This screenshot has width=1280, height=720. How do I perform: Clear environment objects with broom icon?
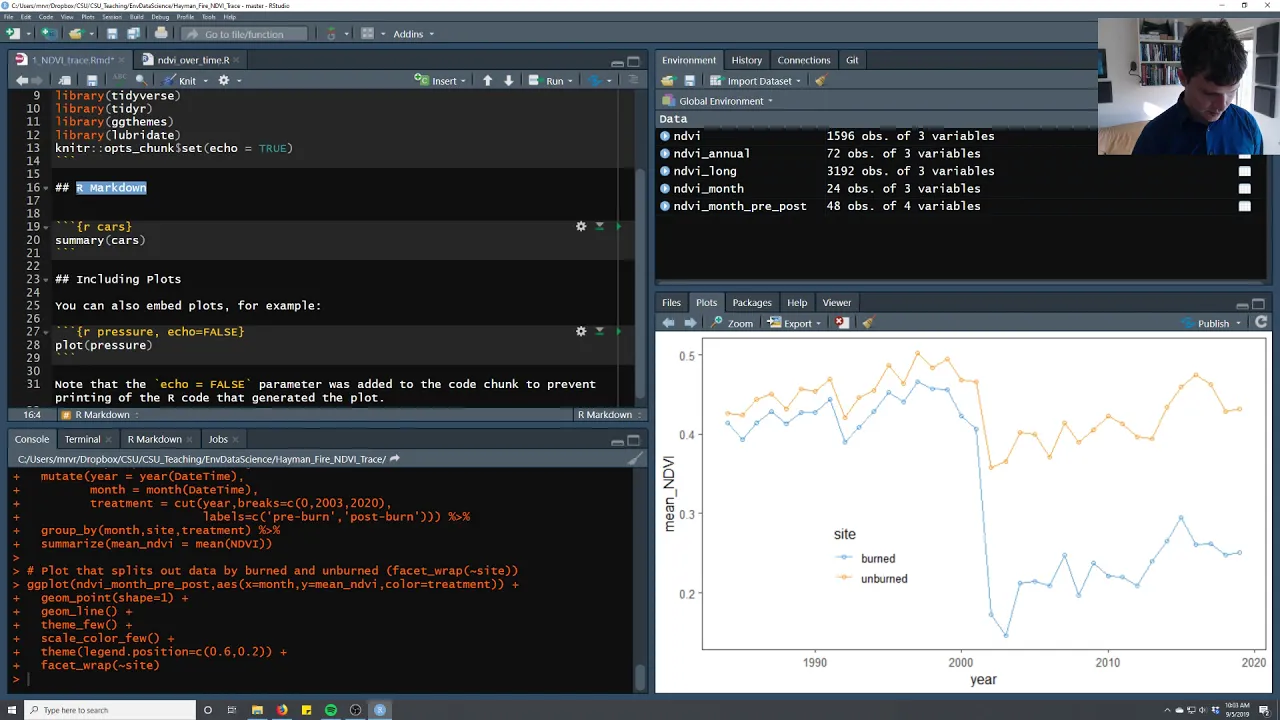pyautogui.click(x=820, y=81)
